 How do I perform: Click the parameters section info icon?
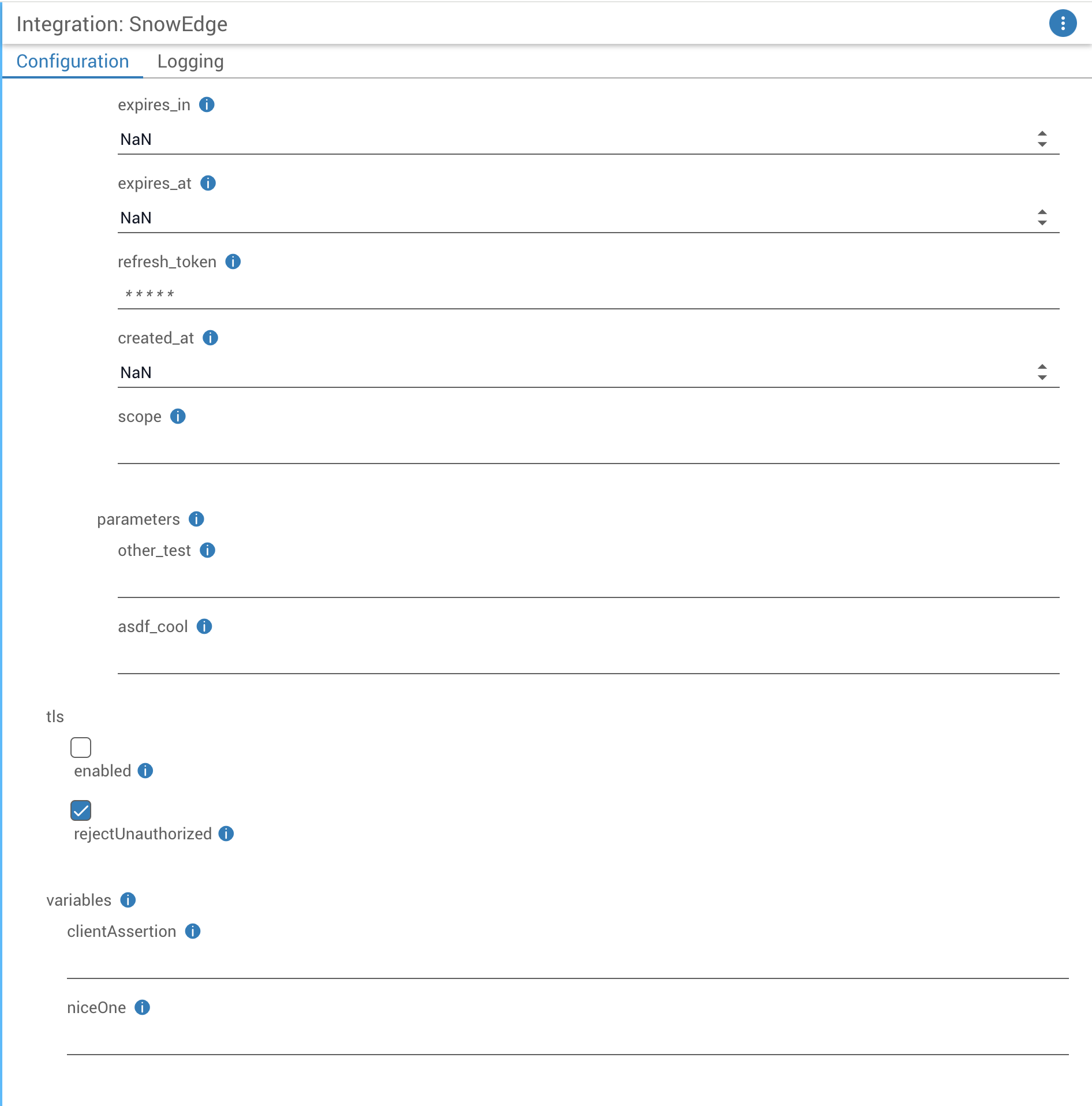pos(196,519)
